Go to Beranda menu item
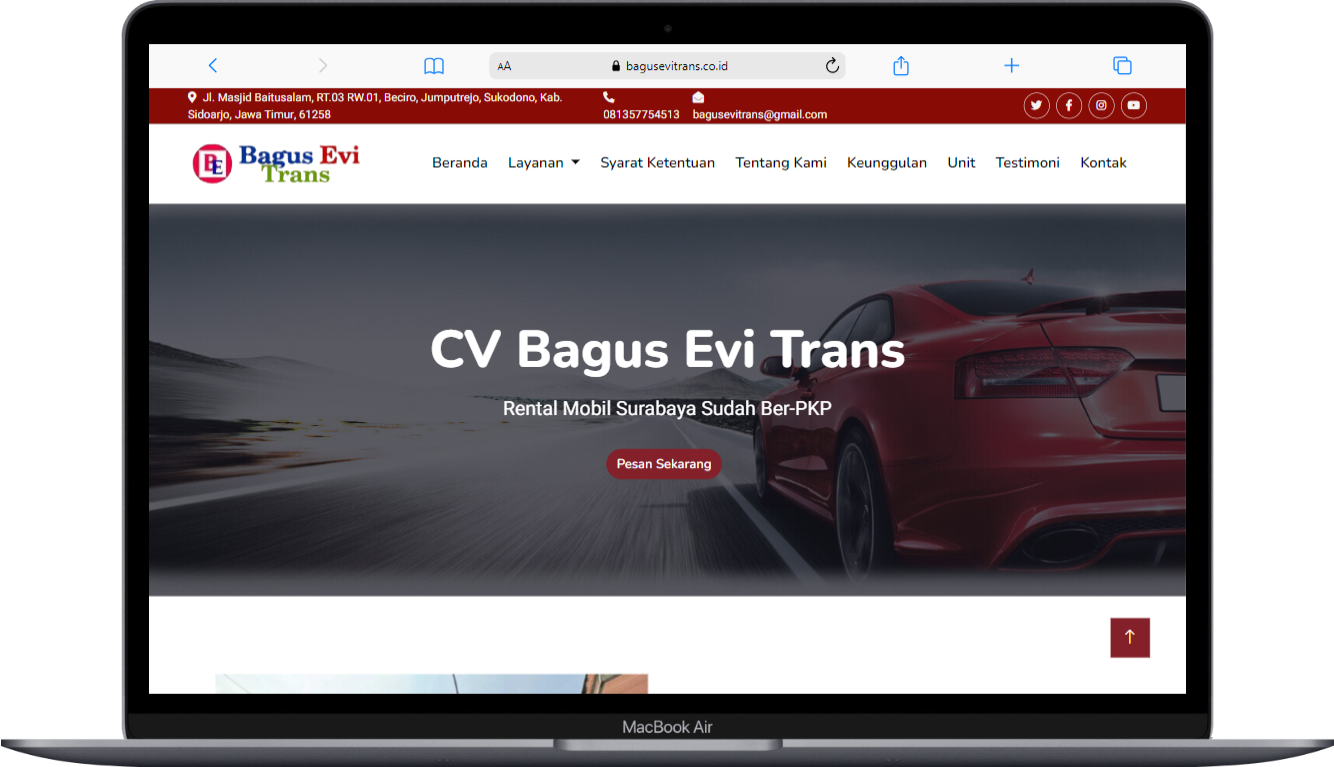The height and width of the screenshot is (767, 1334). 460,163
